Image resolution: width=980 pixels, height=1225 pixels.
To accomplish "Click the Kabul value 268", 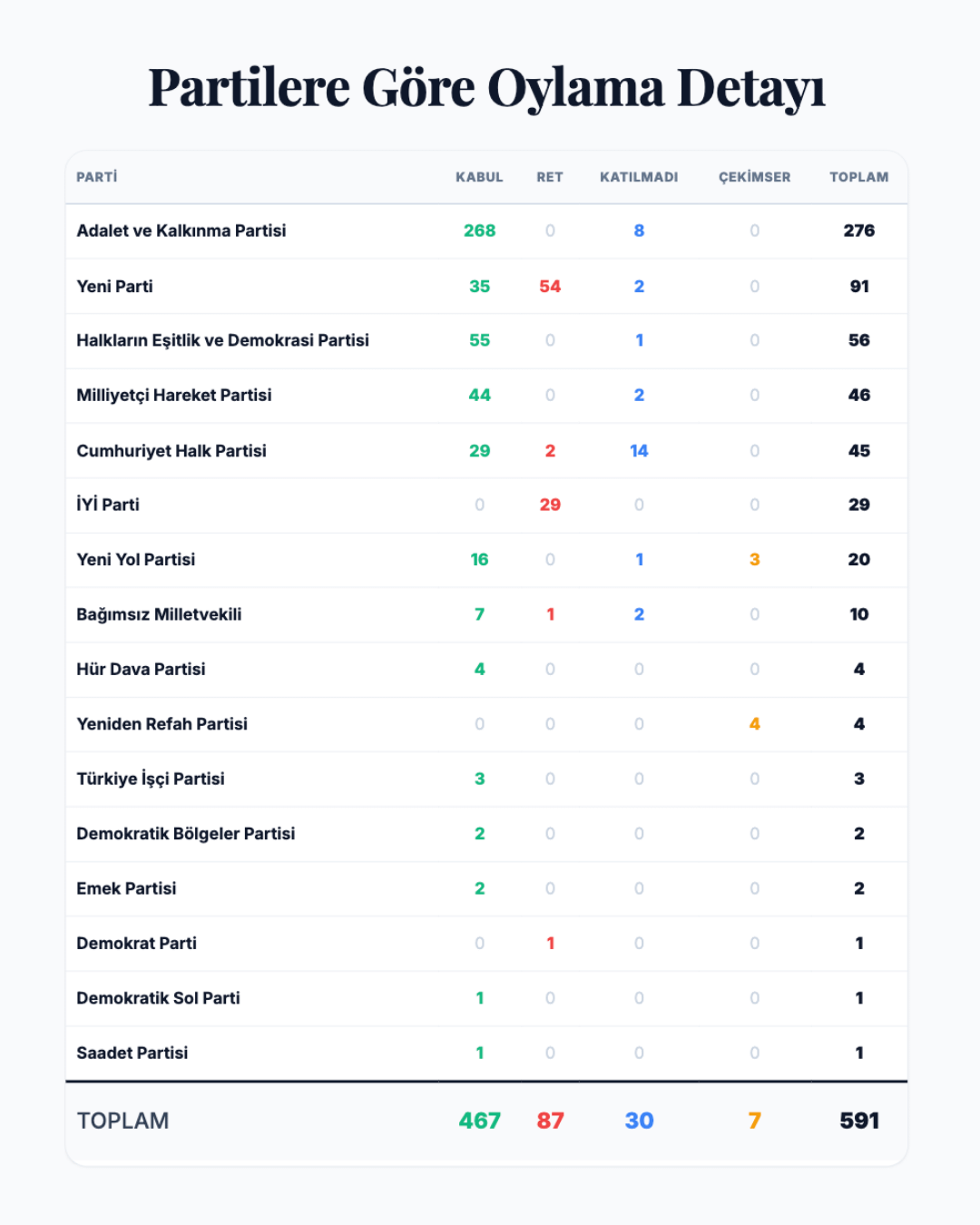I will 479,230.
